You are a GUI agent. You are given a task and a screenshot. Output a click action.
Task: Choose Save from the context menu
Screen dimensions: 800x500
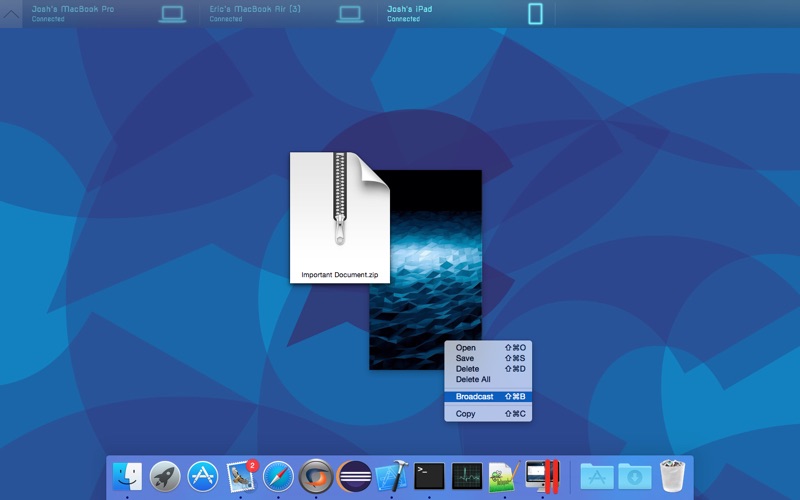tap(465, 358)
